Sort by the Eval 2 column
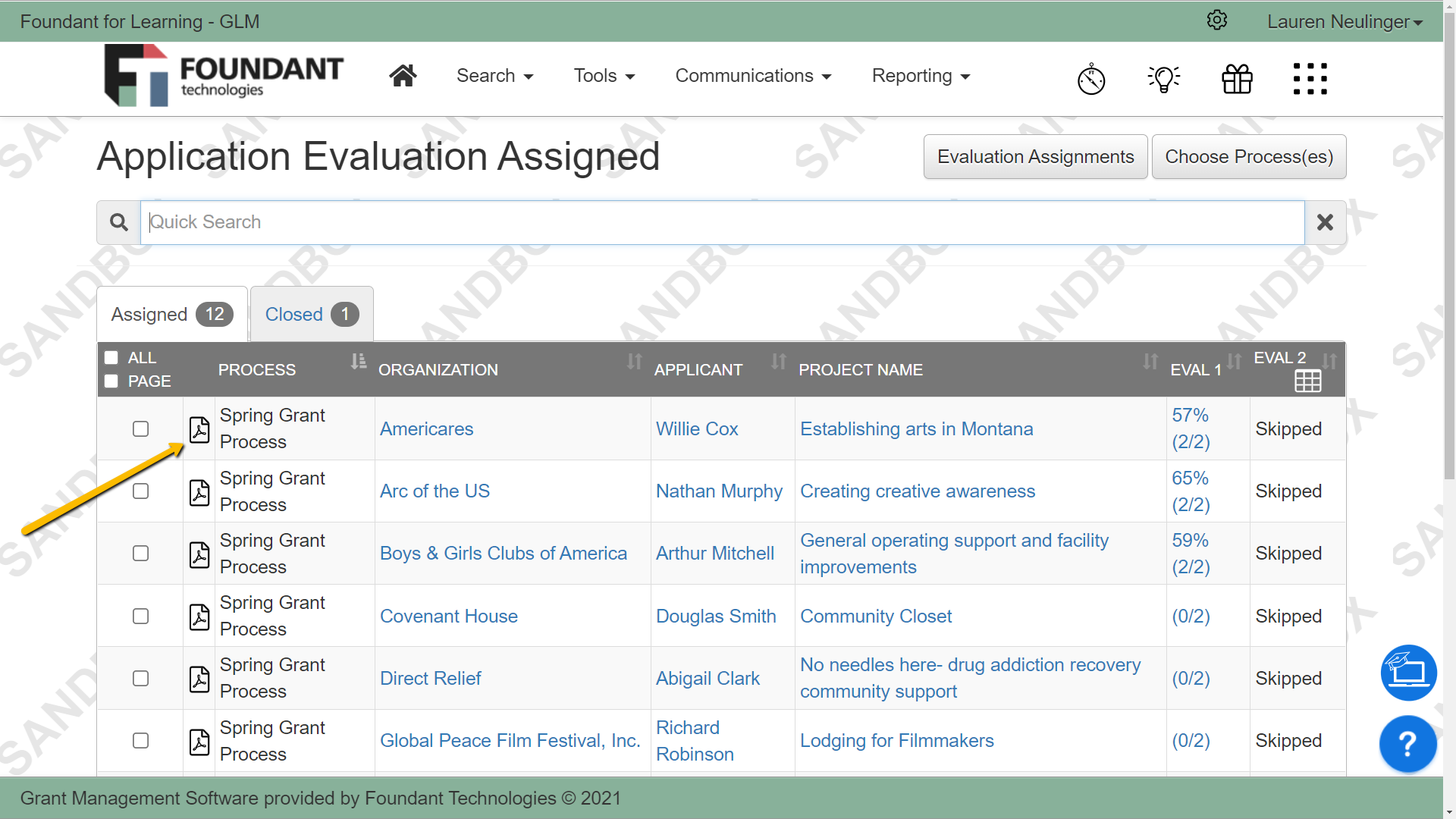This screenshot has width=1456, height=819. [1329, 362]
